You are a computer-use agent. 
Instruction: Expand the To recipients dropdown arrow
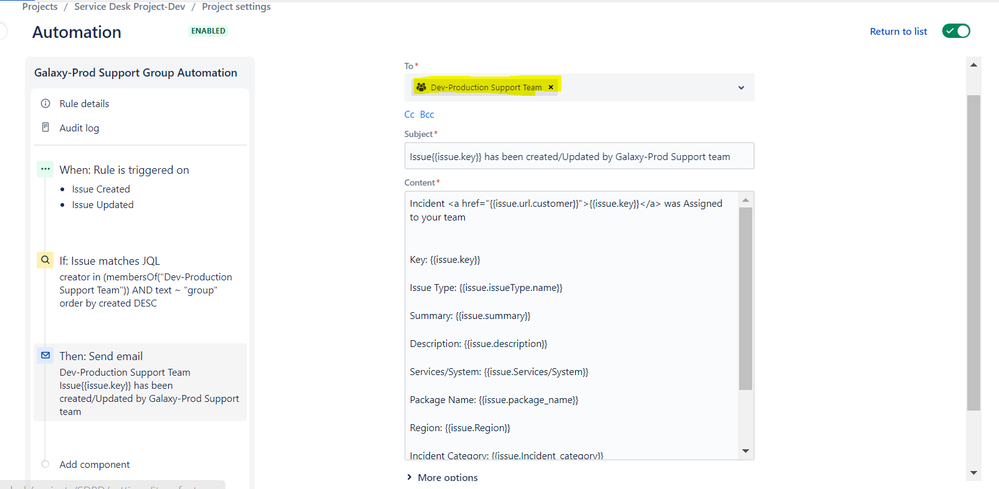[x=741, y=88]
